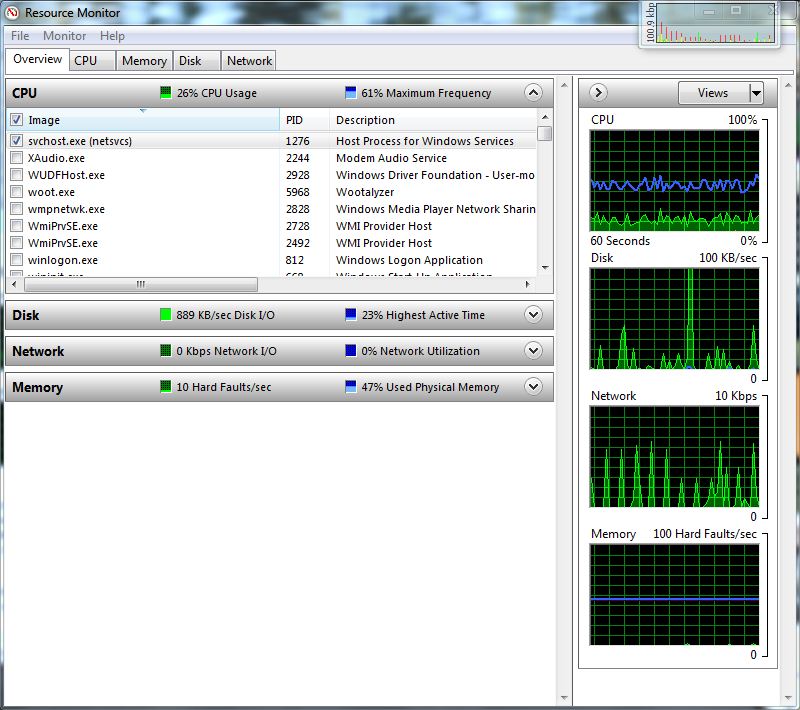Check the XAudio.exe checkbox

pos(16,158)
